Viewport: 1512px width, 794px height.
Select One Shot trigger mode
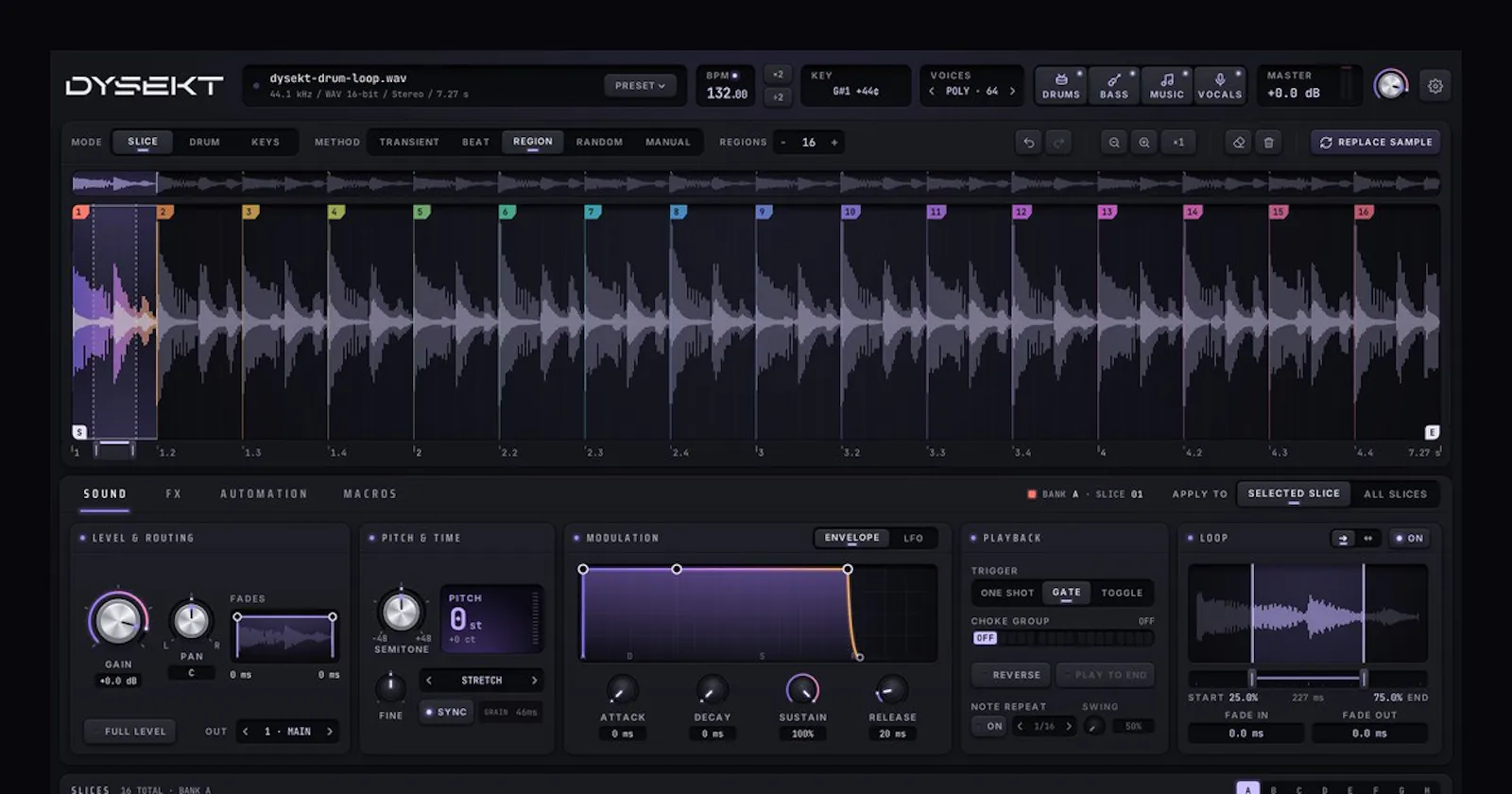click(x=1007, y=593)
